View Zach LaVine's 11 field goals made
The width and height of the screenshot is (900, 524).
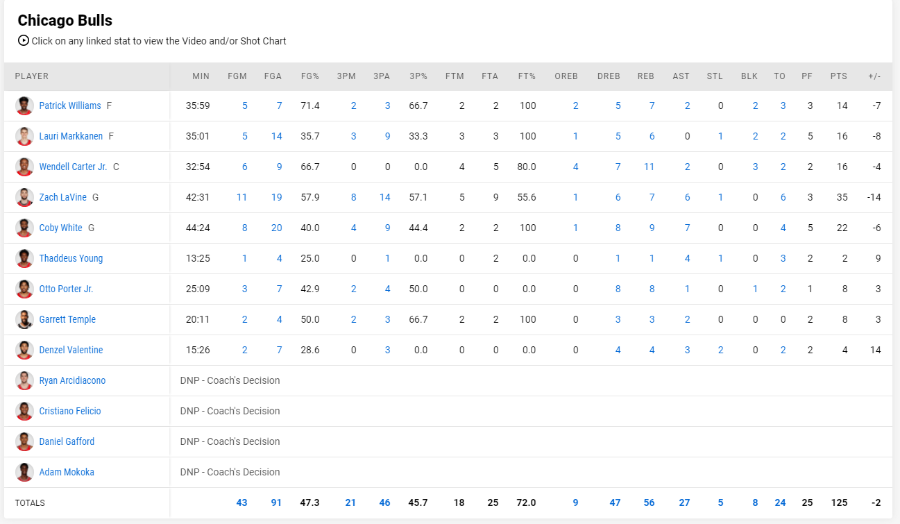click(x=242, y=197)
